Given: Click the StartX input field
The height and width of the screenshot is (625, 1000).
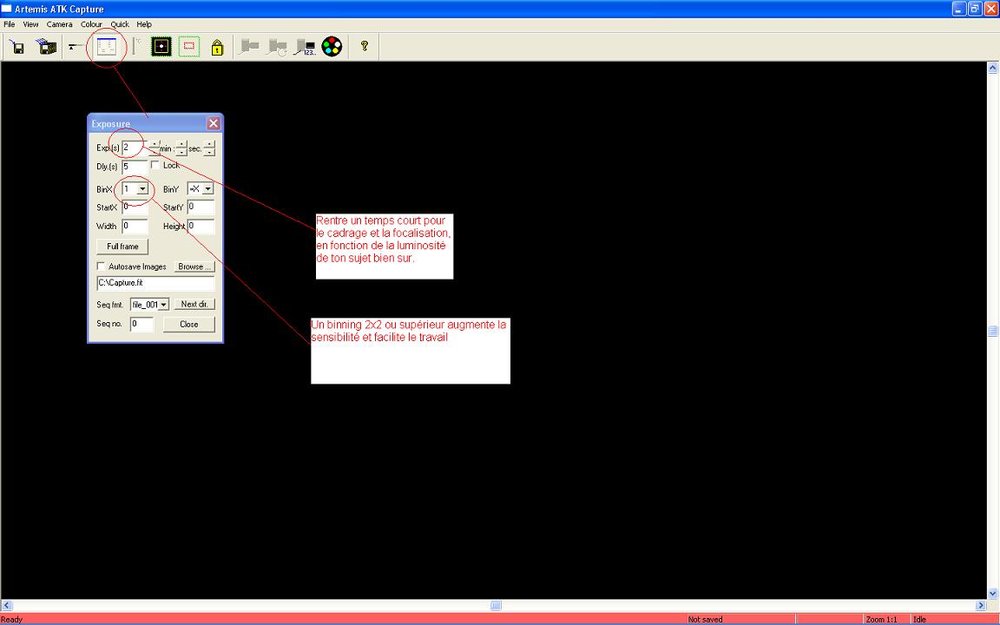Looking at the screenshot, I should 135,207.
